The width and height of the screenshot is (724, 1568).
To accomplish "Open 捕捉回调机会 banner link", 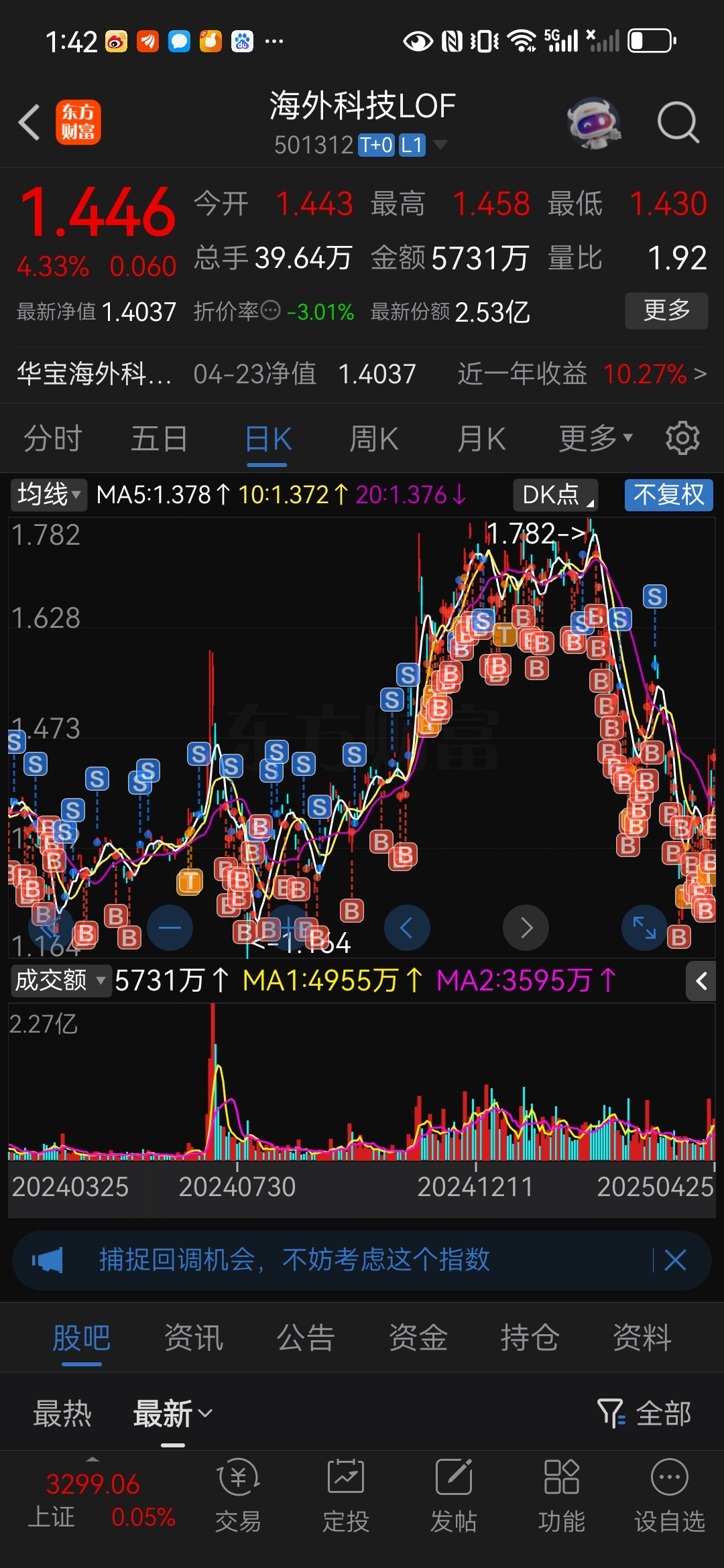I will (294, 1260).
